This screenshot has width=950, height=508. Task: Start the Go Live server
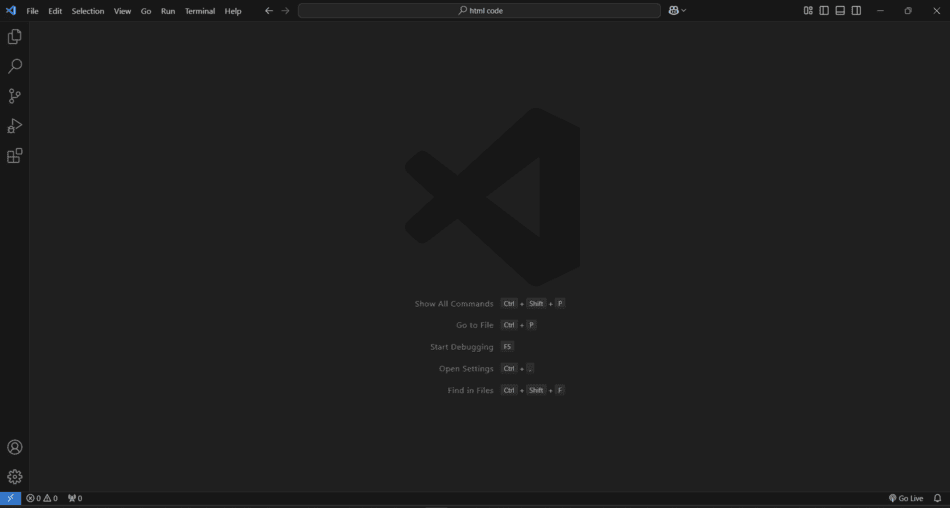point(906,498)
